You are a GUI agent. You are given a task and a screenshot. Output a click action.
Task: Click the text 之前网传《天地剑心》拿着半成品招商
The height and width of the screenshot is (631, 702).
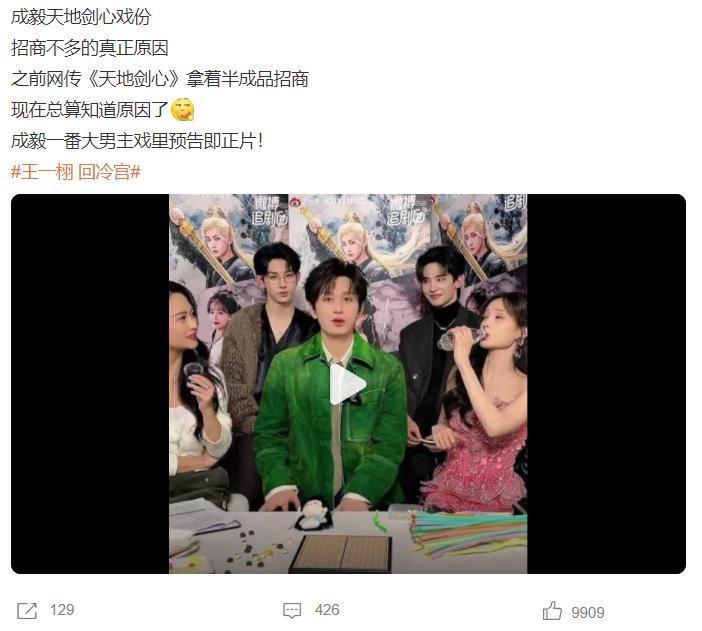point(160,79)
